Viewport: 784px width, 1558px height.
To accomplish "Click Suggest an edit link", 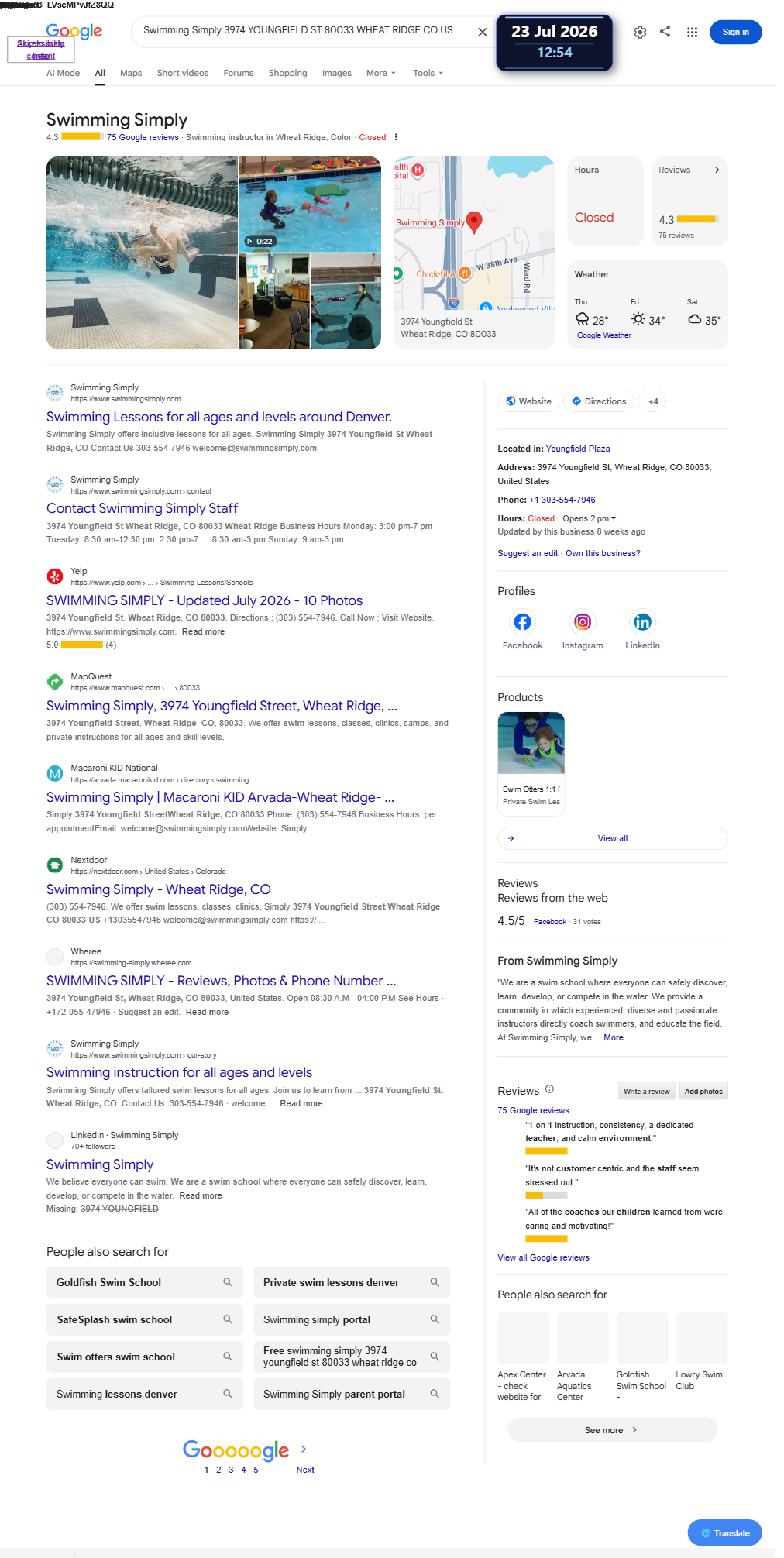I will (528, 553).
